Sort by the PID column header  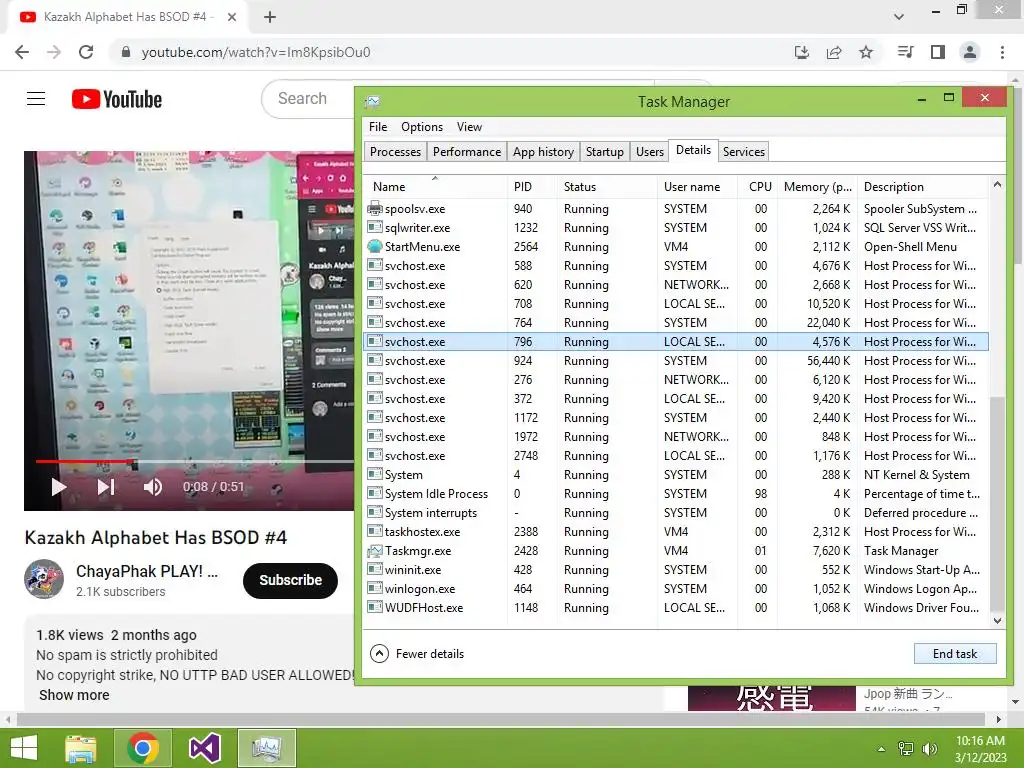pyautogui.click(x=532, y=187)
